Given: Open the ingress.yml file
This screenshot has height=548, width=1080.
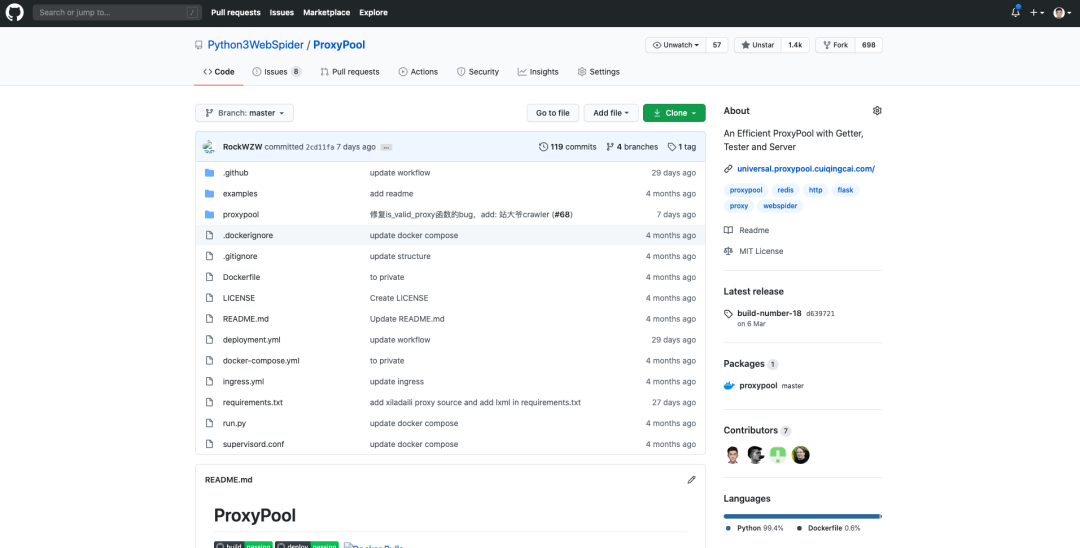Looking at the screenshot, I should [x=244, y=381].
